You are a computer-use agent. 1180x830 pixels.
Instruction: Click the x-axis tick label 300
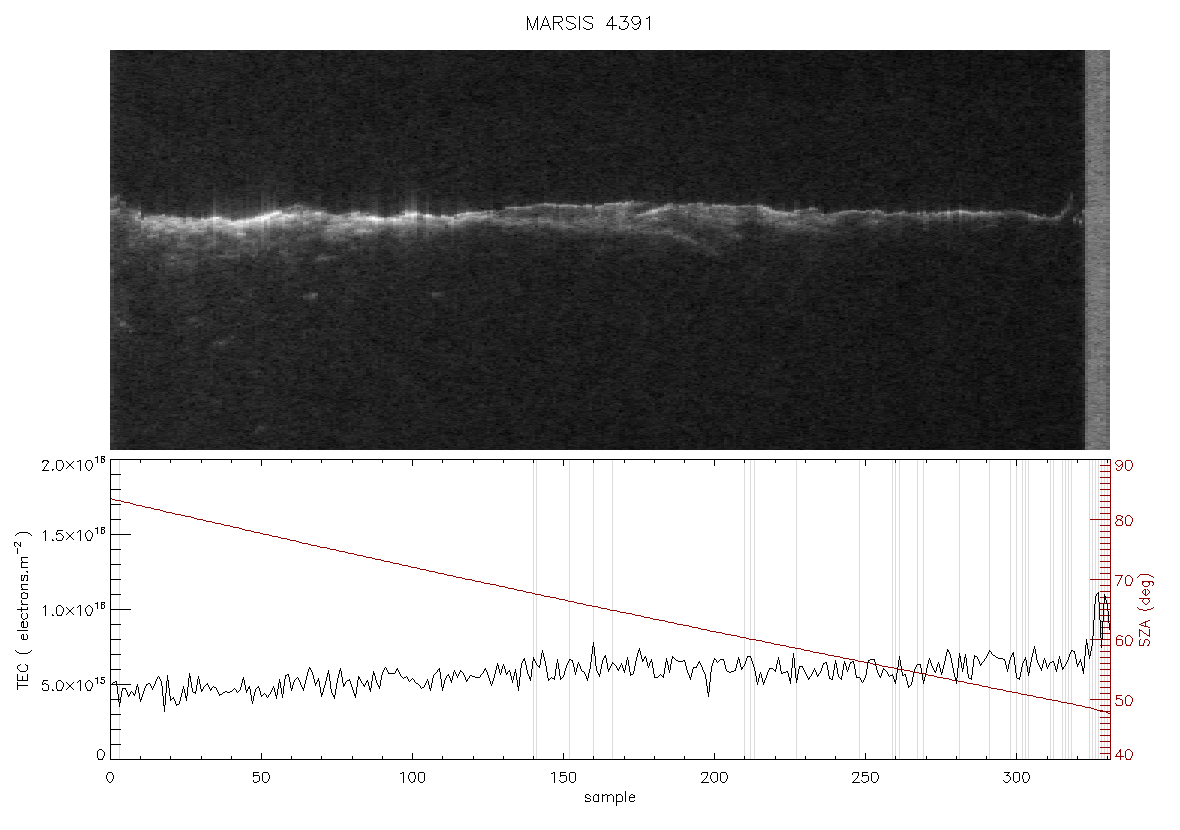[x=1017, y=778]
